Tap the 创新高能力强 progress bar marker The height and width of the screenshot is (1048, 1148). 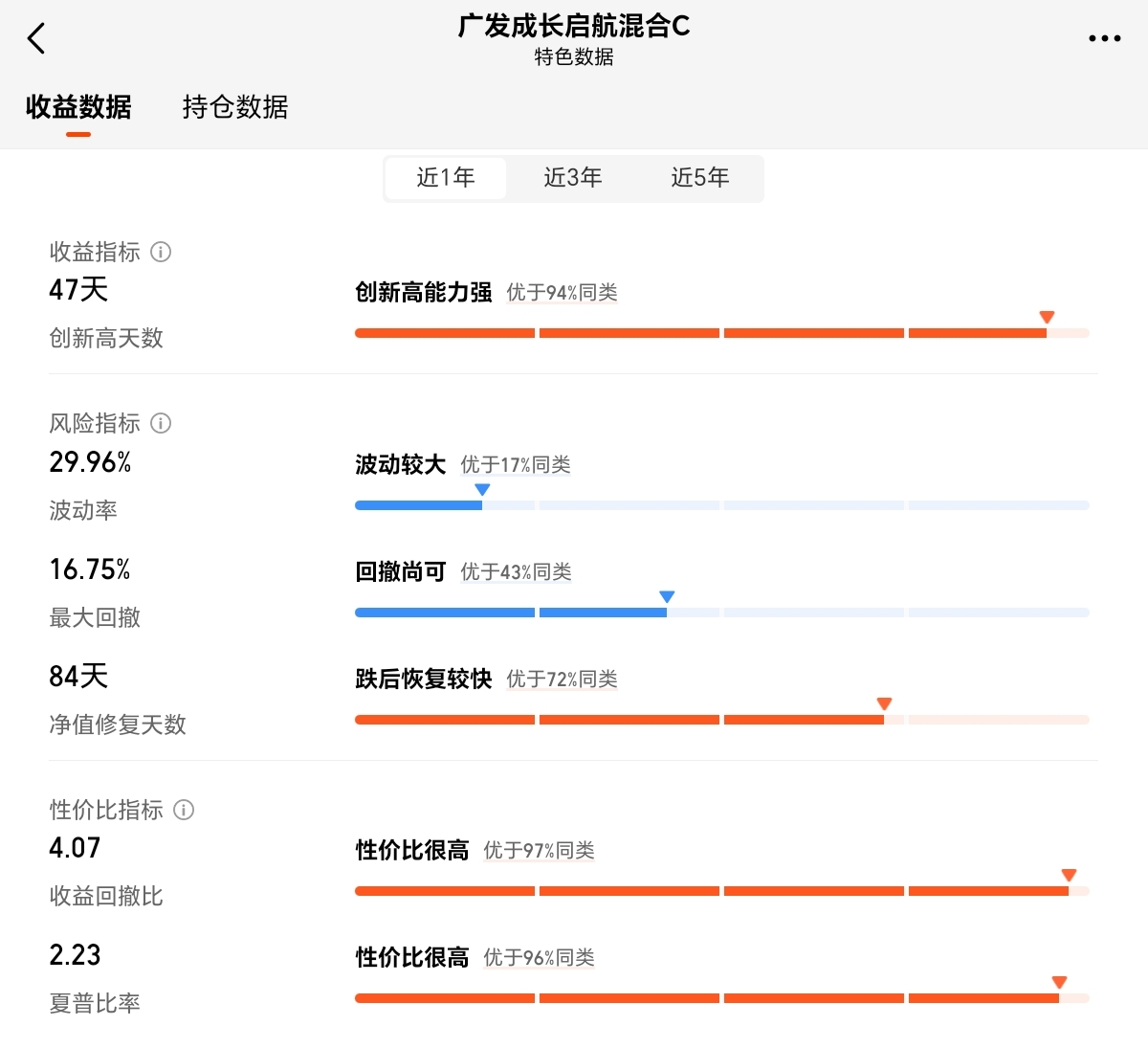1047,318
